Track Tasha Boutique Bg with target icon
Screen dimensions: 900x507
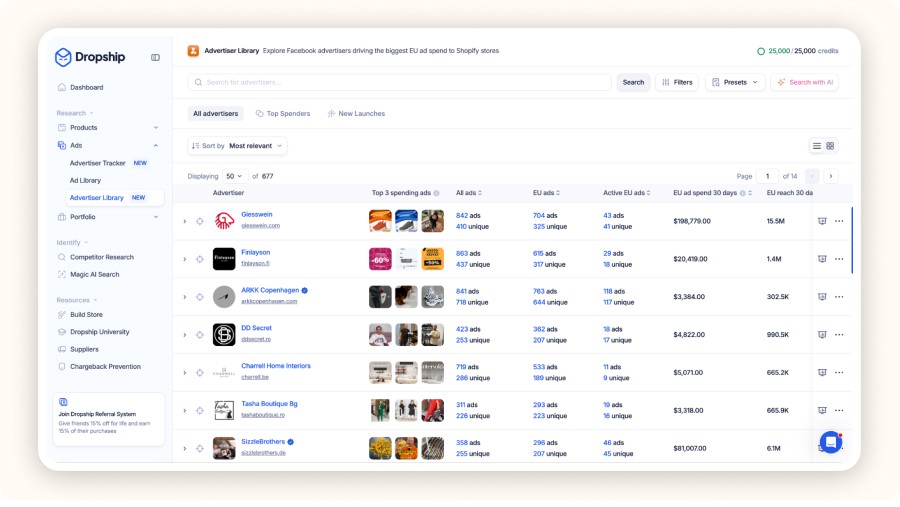[200, 411]
